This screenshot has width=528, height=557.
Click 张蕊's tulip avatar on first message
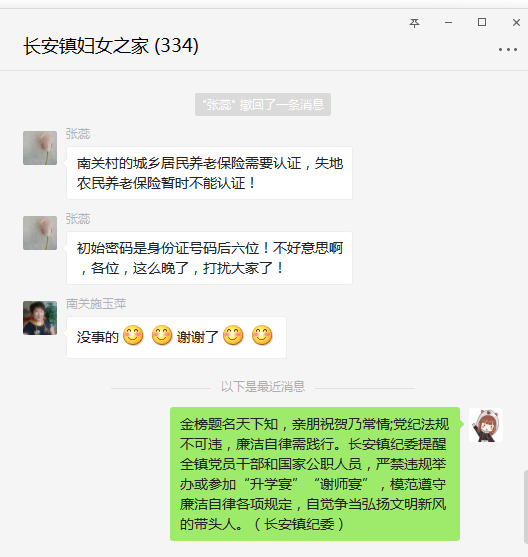[x=40, y=148]
